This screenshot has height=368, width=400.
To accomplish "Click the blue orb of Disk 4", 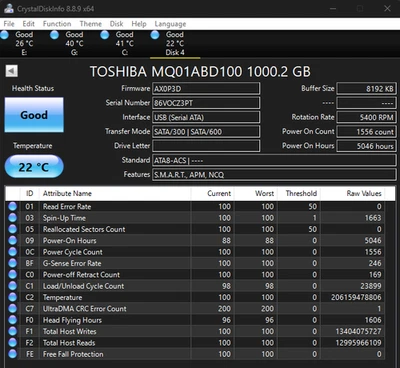I will tap(155, 35).
